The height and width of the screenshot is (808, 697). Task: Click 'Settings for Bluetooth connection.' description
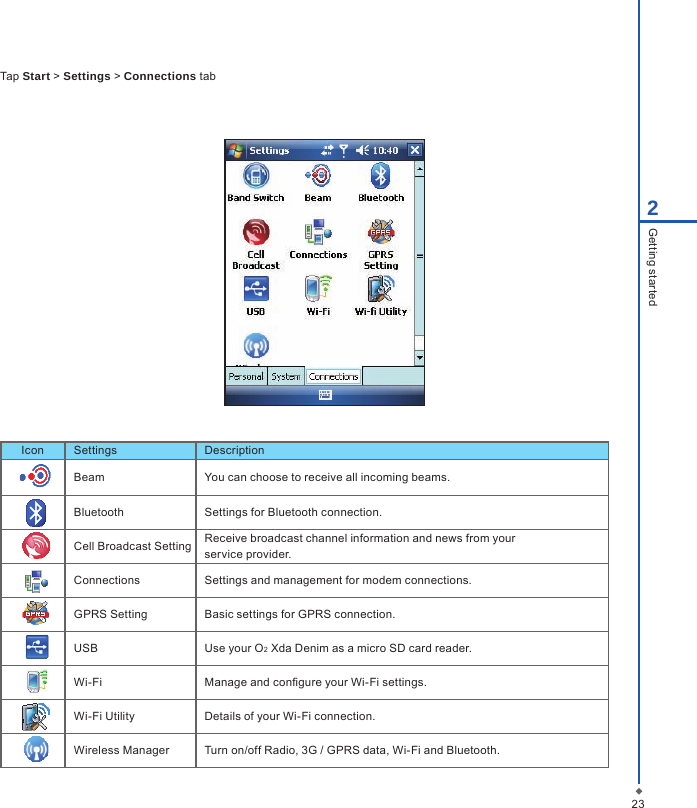293,512
